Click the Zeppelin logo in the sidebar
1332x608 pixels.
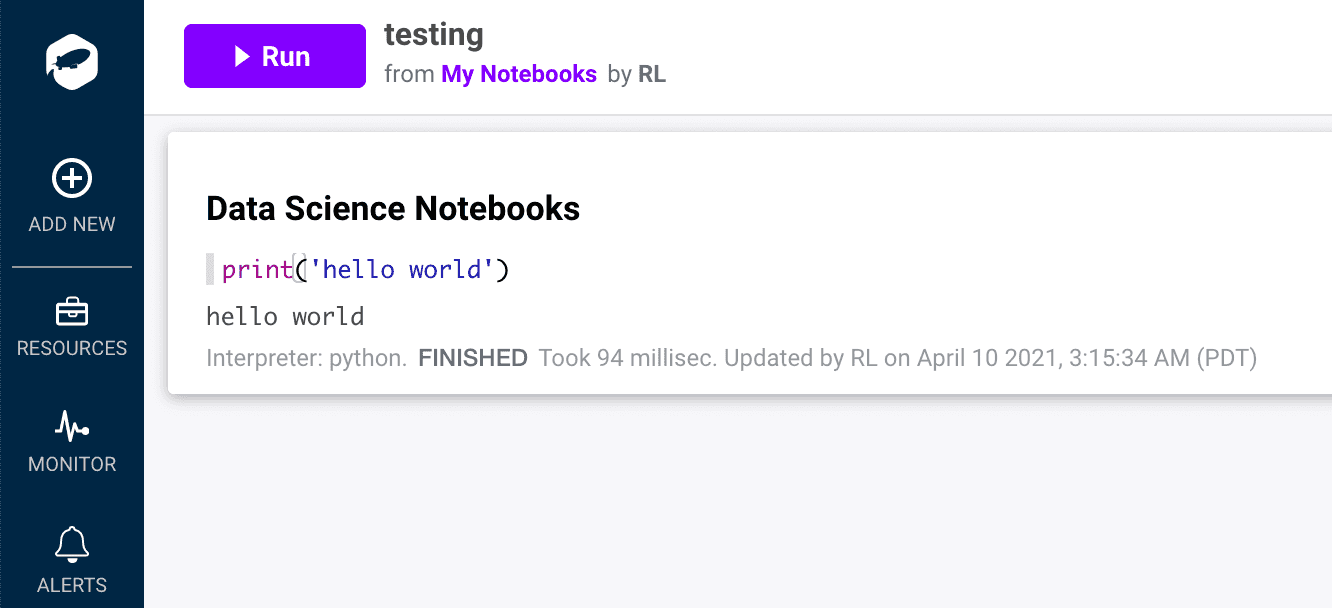pyautogui.click(x=71, y=61)
